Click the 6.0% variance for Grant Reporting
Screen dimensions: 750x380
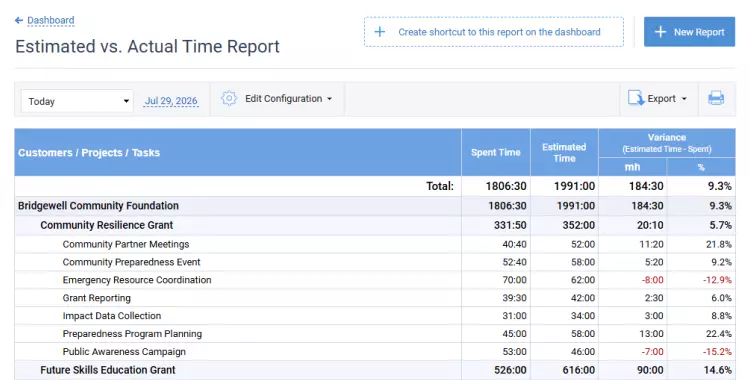pyautogui.click(x=721, y=298)
